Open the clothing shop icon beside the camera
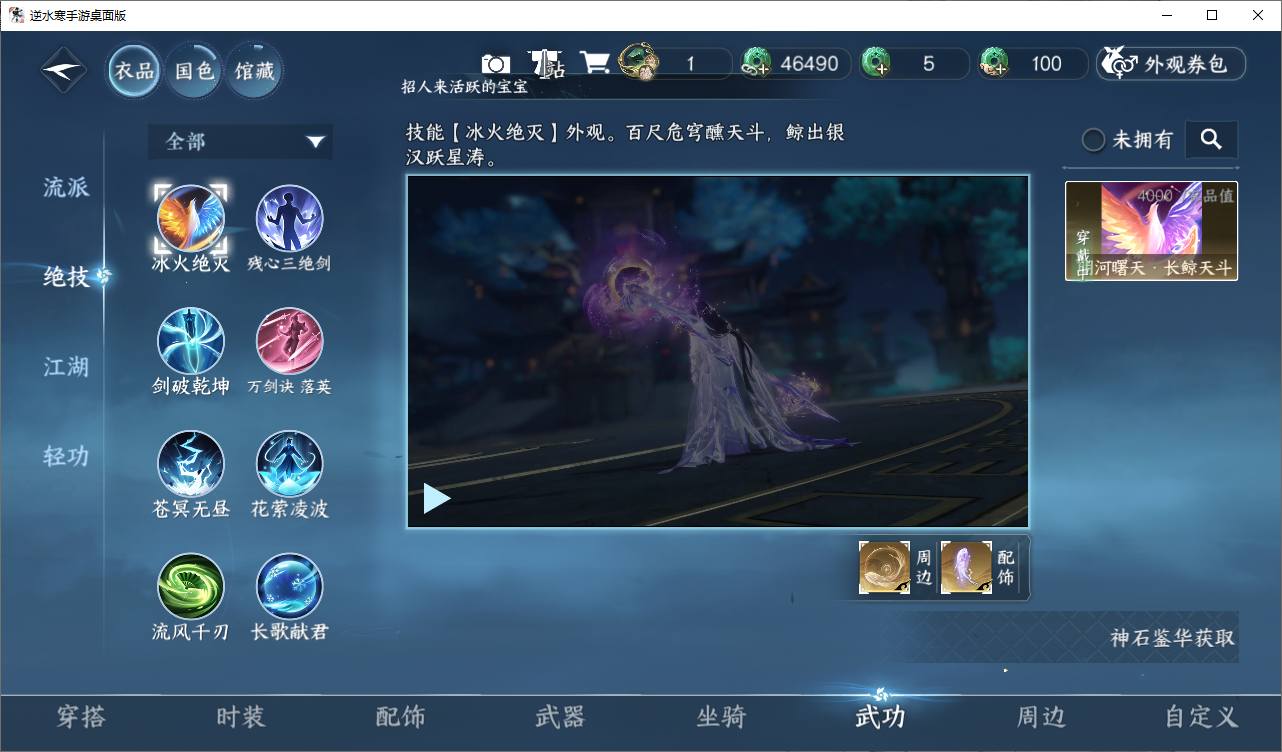Image resolution: width=1282 pixels, height=752 pixels. 545,63
